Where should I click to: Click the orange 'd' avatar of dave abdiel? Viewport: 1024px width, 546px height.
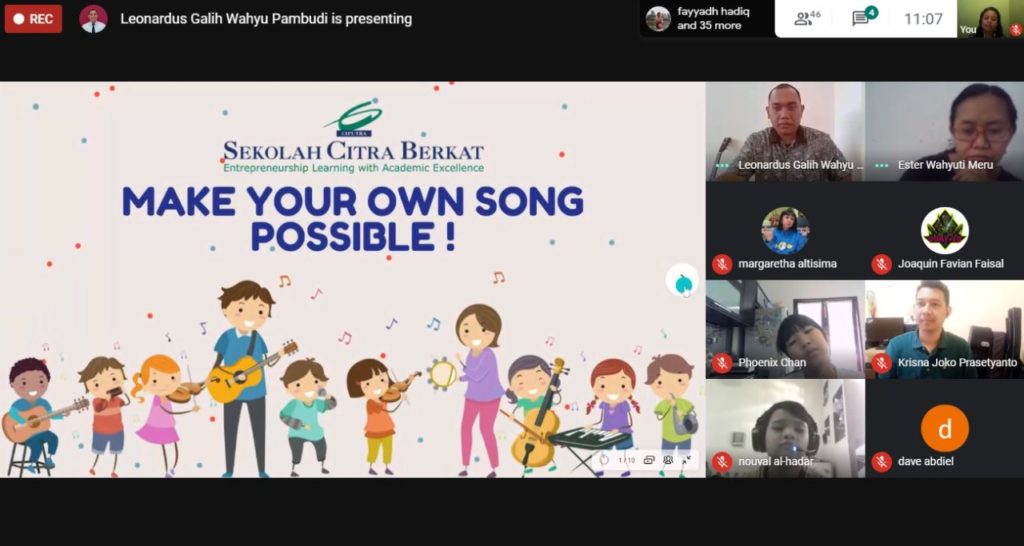944,428
